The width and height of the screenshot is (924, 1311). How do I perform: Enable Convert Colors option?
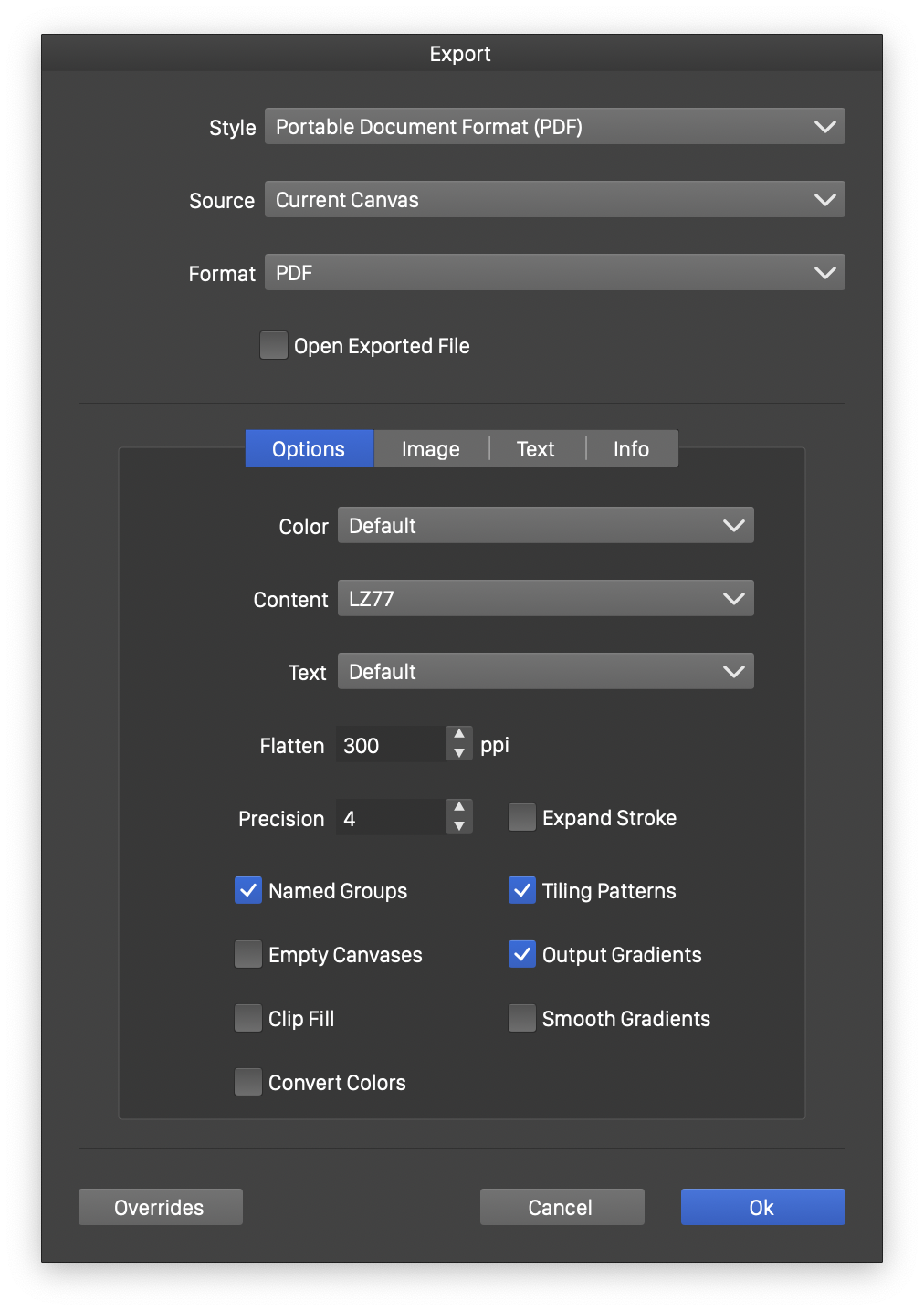pyautogui.click(x=248, y=1082)
